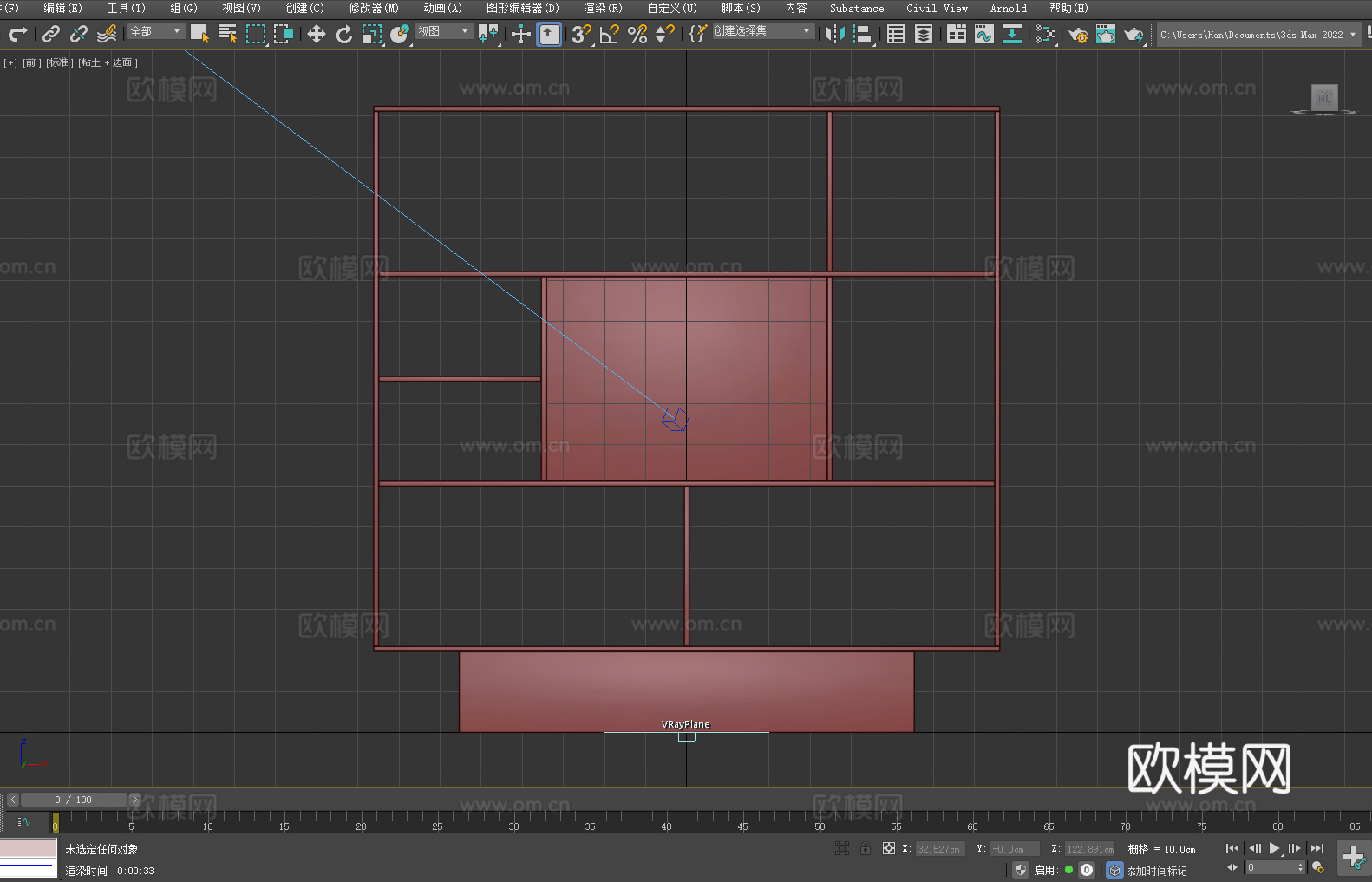Activate the Select Object tool
Image resolution: width=1372 pixels, height=882 pixels.
coord(200,34)
